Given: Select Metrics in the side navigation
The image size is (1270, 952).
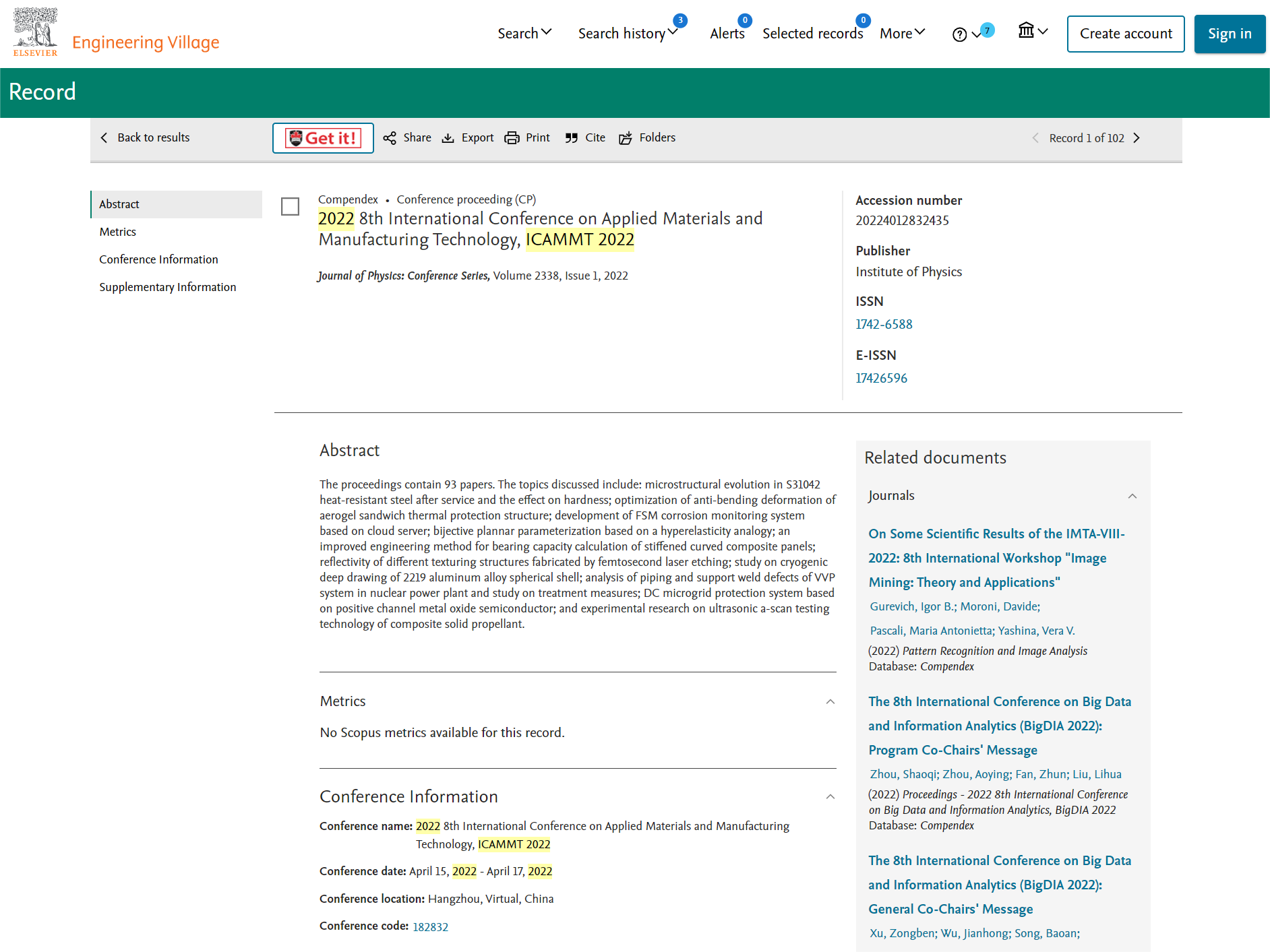Looking at the screenshot, I should (x=118, y=232).
